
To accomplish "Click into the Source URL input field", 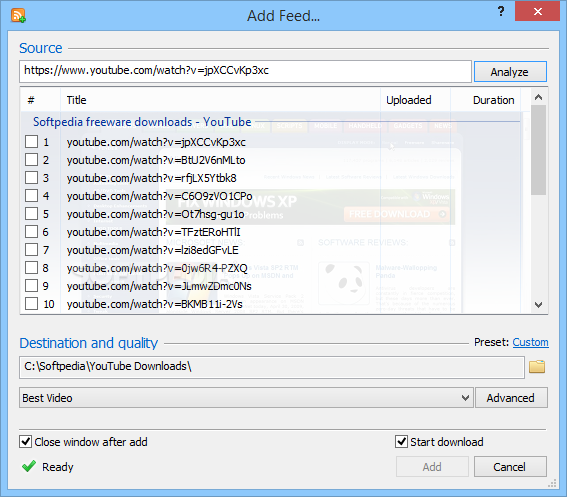I will (246, 71).
